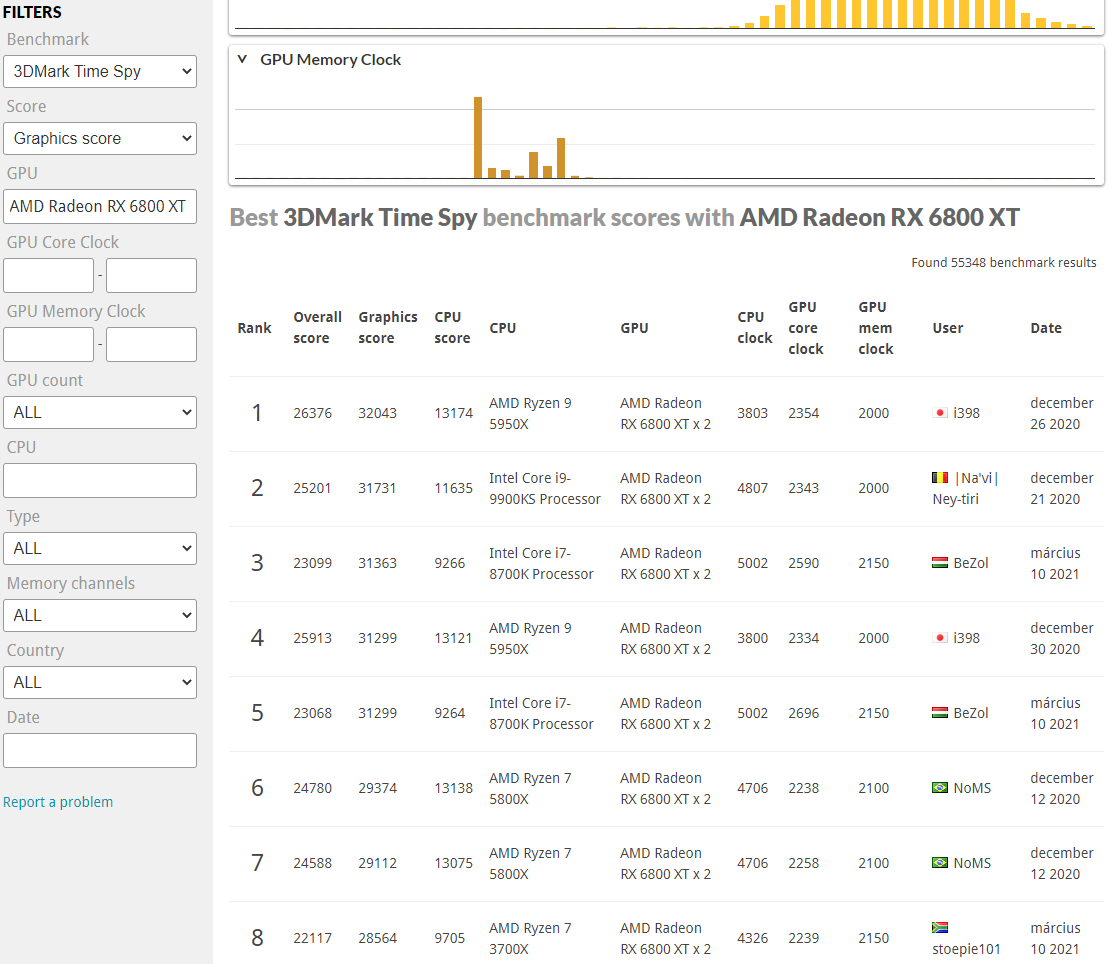1120x964 pixels.
Task: Click the CPU filter input field
Action: [x=100, y=481]
